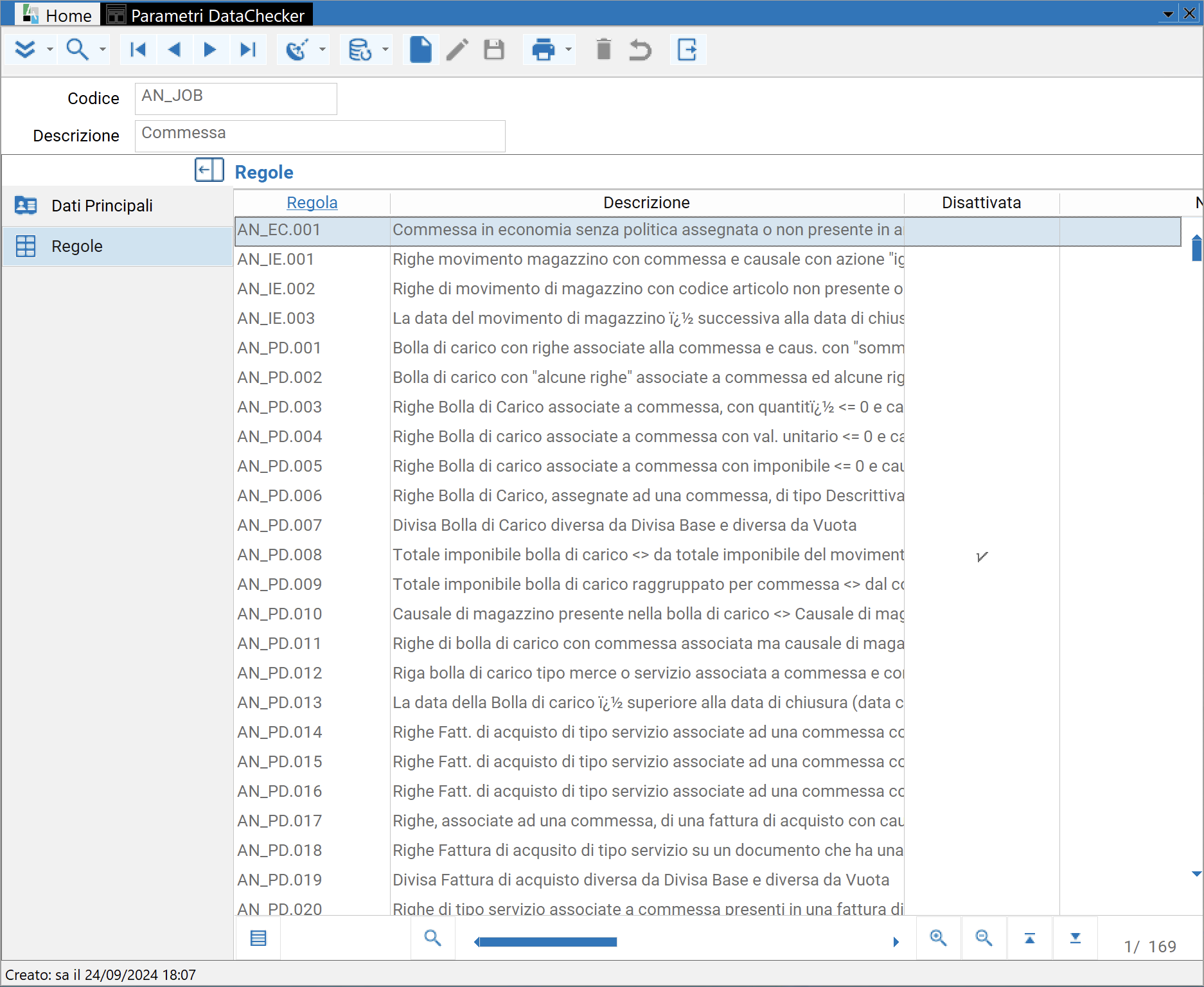Image resolution: width=1204 pixels, height=987 pixels.
Task: Jump to top of grid rows
Action: click(x=1030, y=938)
